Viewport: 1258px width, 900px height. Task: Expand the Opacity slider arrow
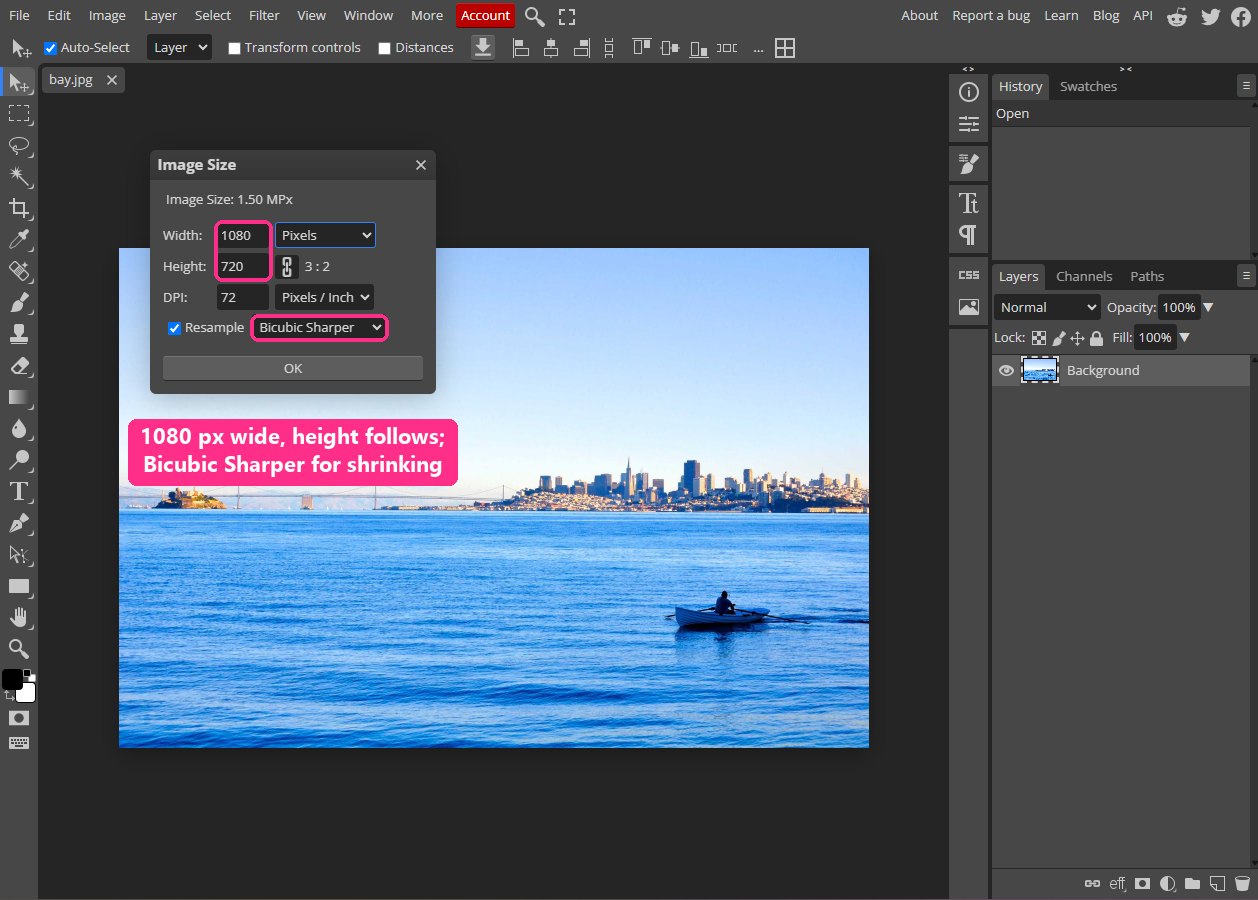coord(1208,308)
